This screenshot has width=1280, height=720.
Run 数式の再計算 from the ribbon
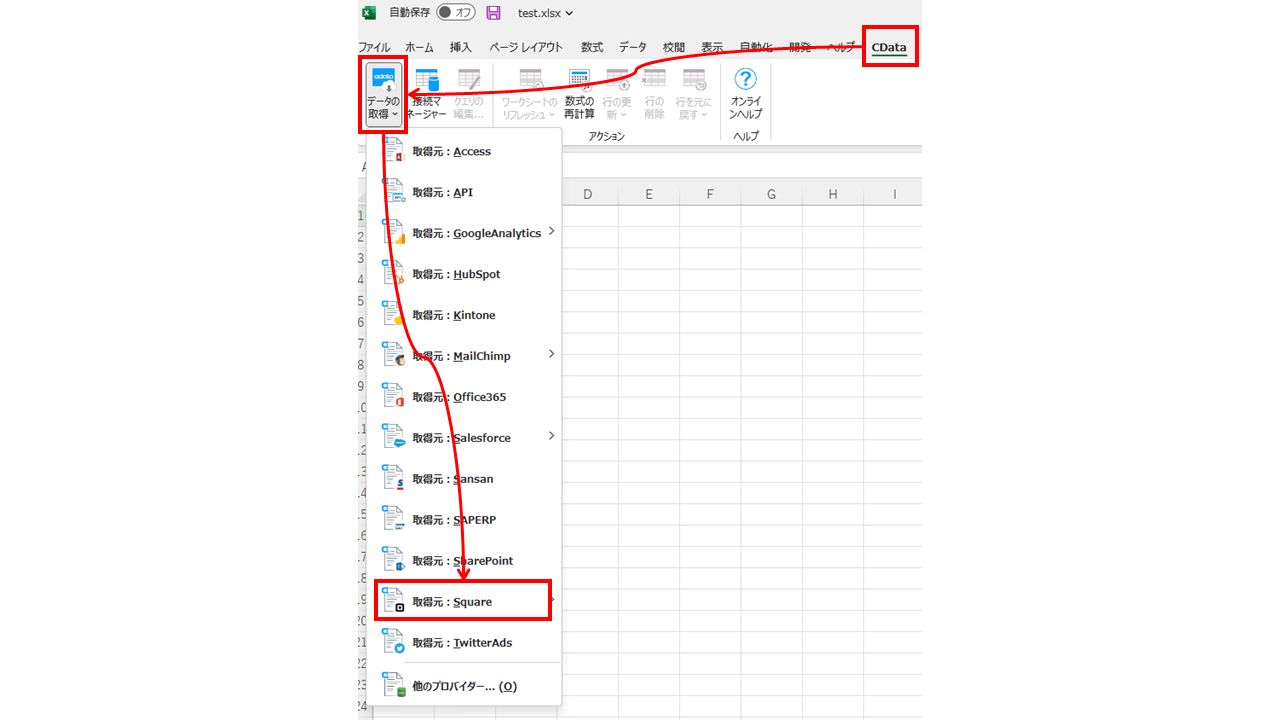579,95
